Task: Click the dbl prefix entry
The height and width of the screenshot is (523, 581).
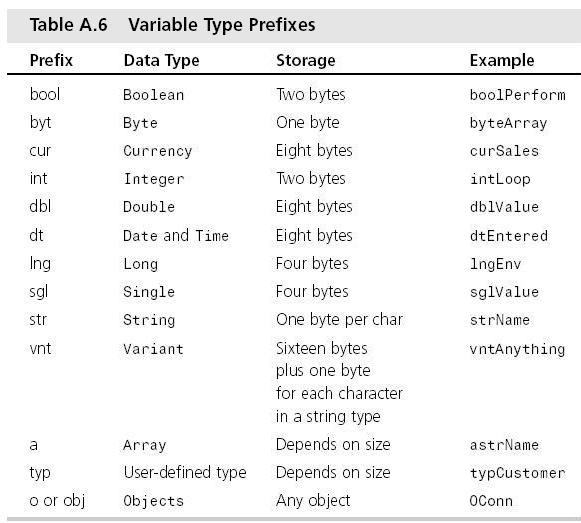Action: (x=40, y=206)
